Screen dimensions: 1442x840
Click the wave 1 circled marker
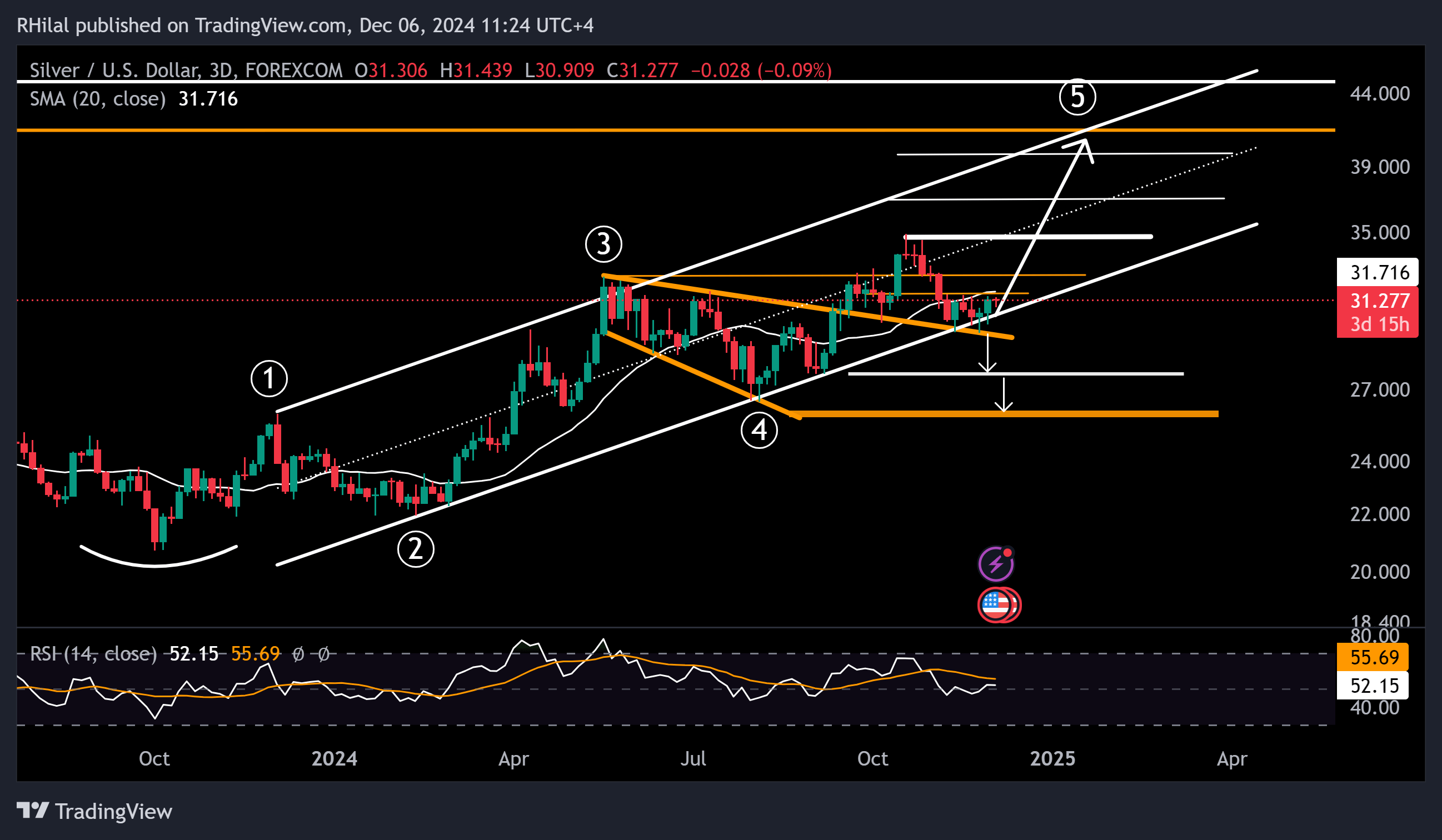269,378
